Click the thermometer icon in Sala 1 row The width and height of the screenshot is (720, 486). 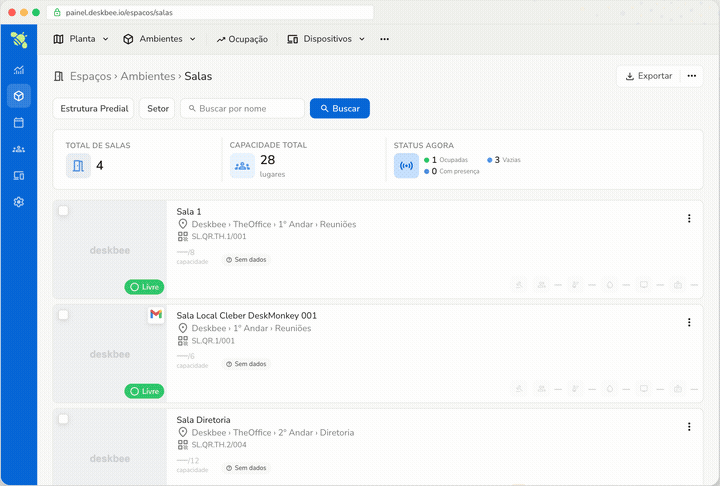pos(575,285)
